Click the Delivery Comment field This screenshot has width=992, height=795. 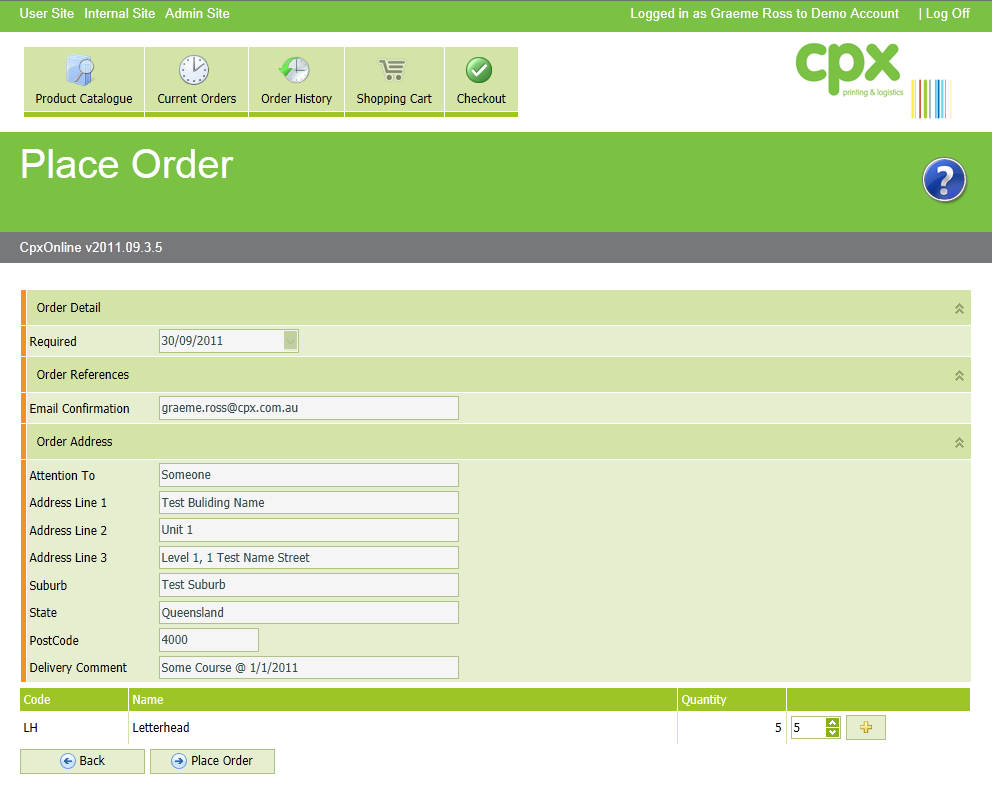coord(308,667)
